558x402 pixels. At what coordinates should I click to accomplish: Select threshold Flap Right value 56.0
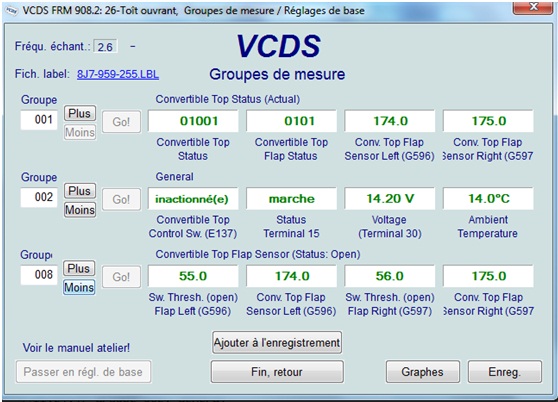pyautogui.click(x=390, y=276)
